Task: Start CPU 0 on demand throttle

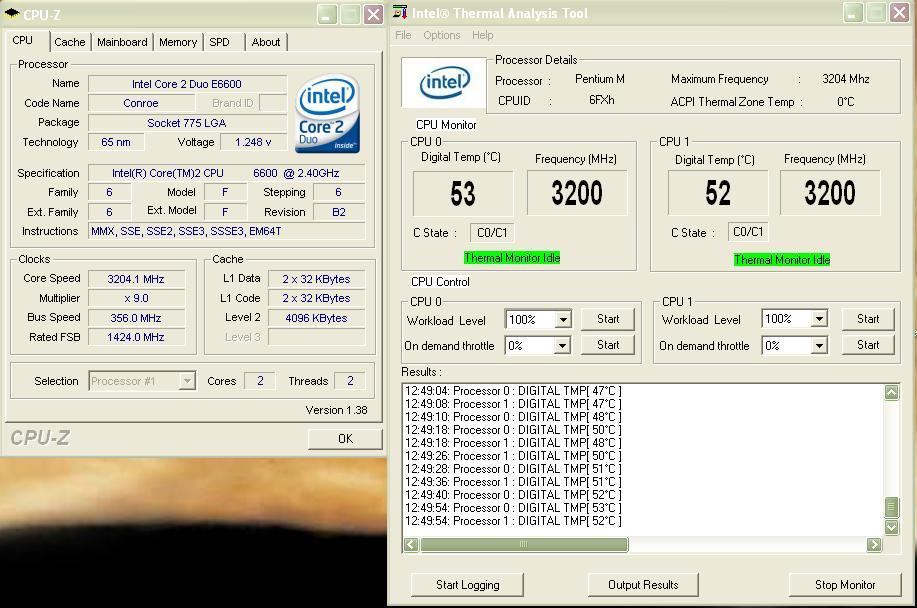Action: click(x=608, y=345)
